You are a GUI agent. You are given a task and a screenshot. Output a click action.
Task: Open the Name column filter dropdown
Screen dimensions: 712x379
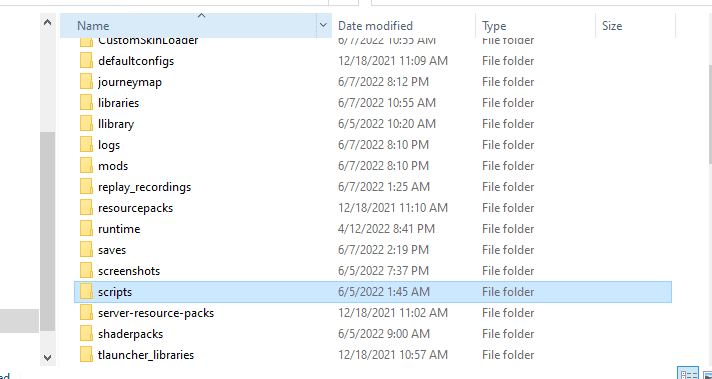(x=323, y=25)
